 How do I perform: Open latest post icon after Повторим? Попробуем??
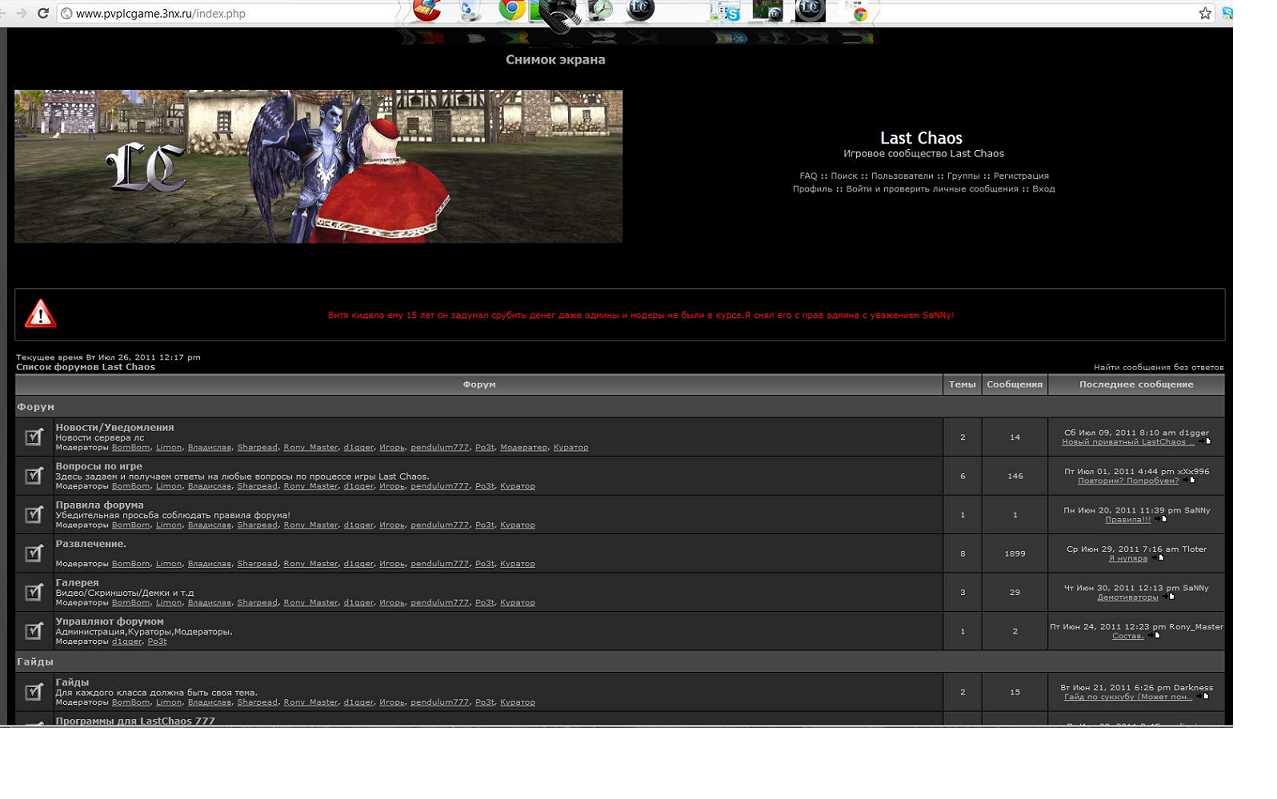pos(1188,481)
